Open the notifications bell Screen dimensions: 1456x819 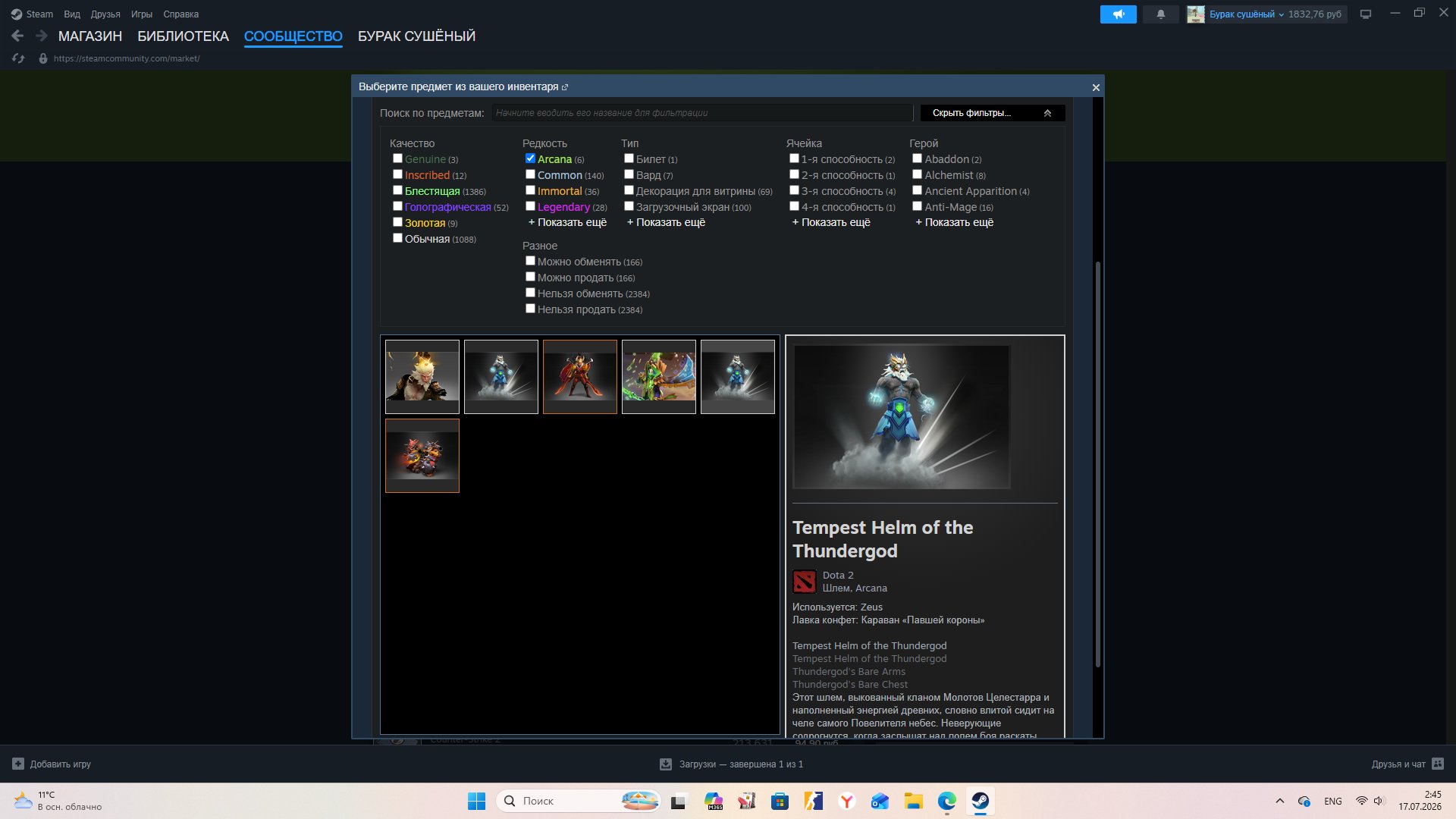pos(1161,14)
